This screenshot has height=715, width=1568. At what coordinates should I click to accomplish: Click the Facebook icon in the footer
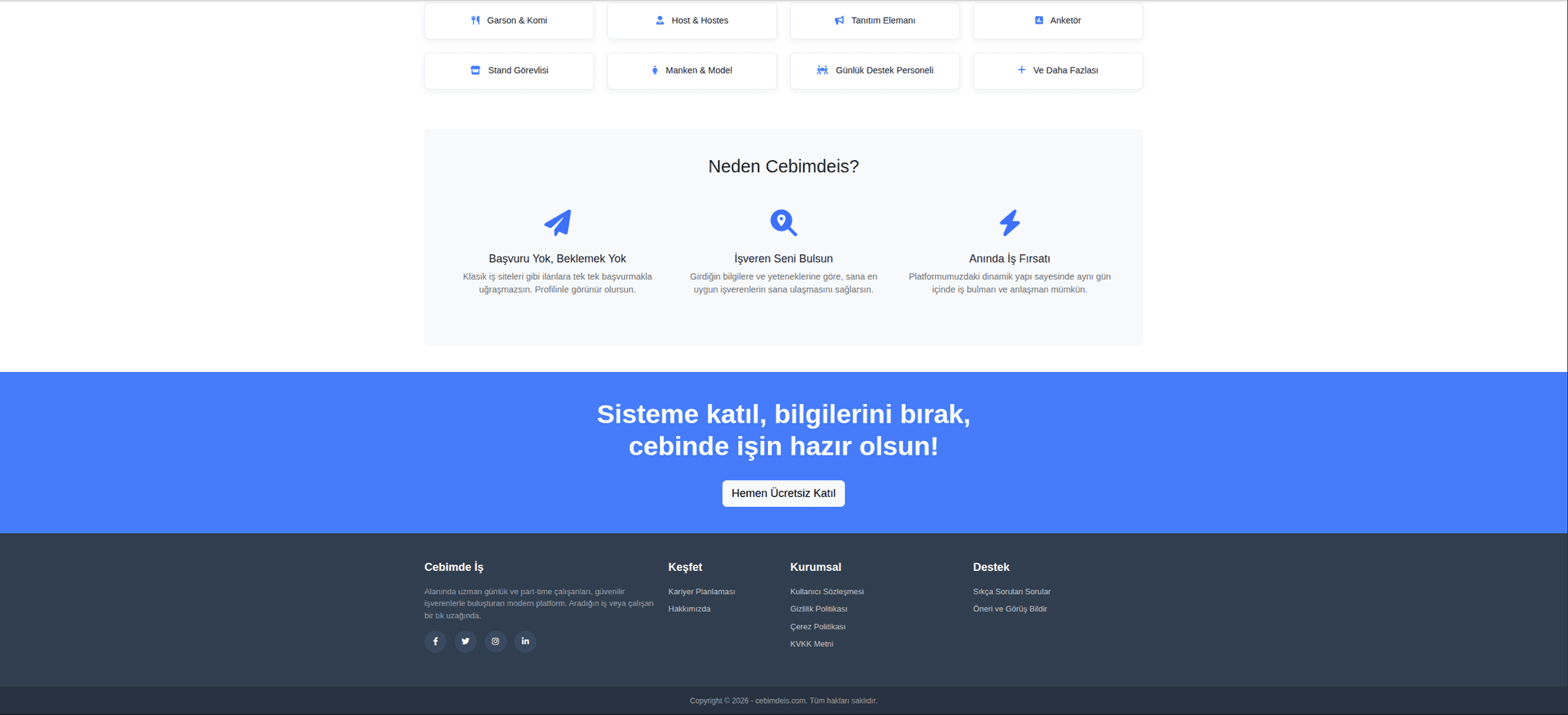pos(435,642)
